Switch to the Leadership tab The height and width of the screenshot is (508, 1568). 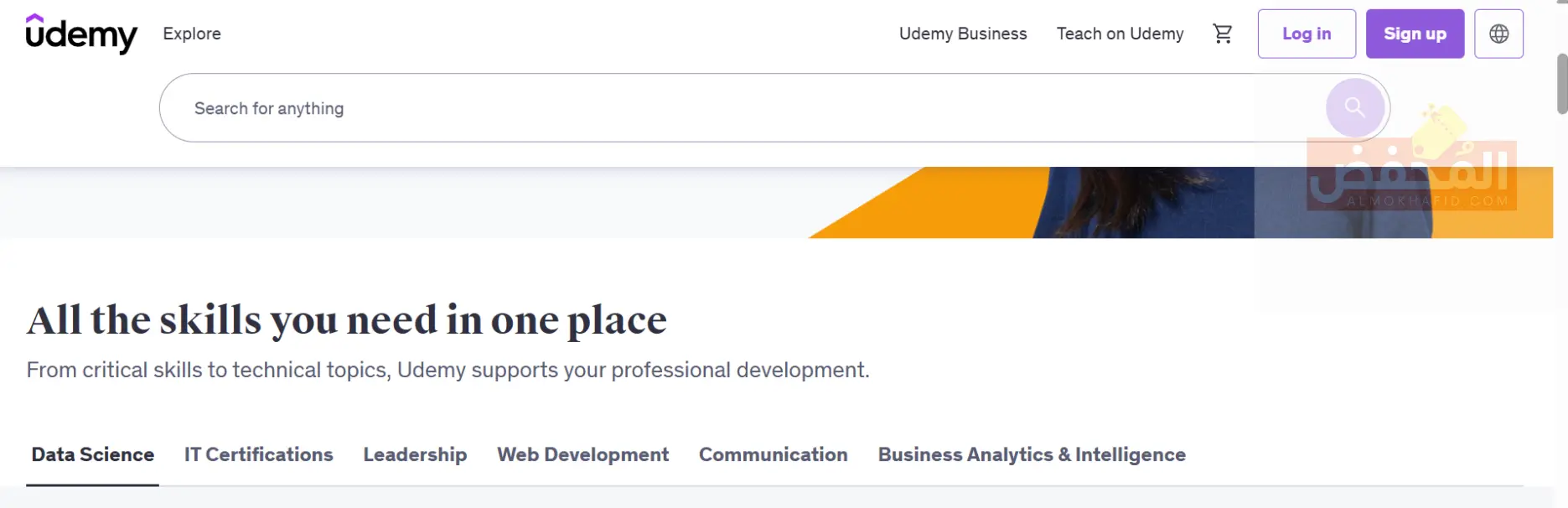[415, 454]
